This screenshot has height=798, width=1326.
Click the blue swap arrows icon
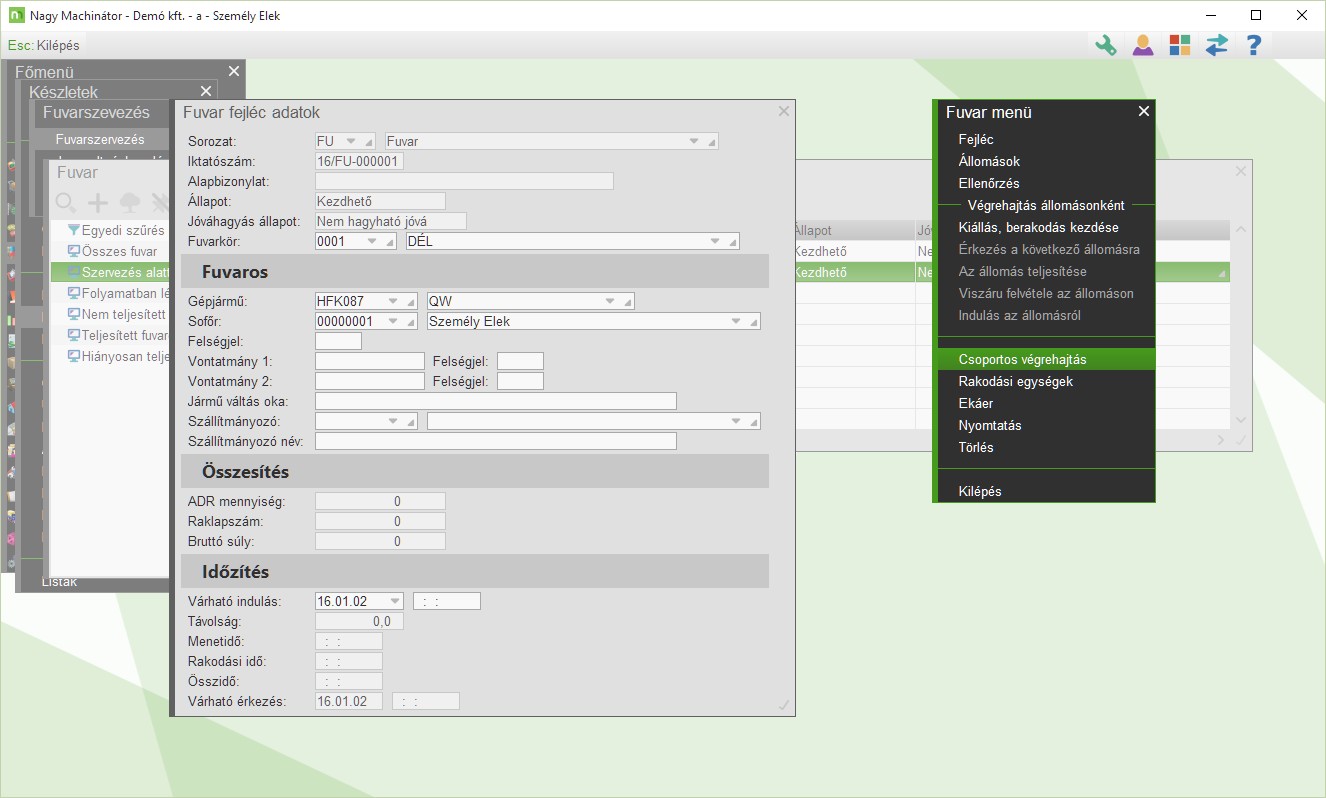(1216, 45)
